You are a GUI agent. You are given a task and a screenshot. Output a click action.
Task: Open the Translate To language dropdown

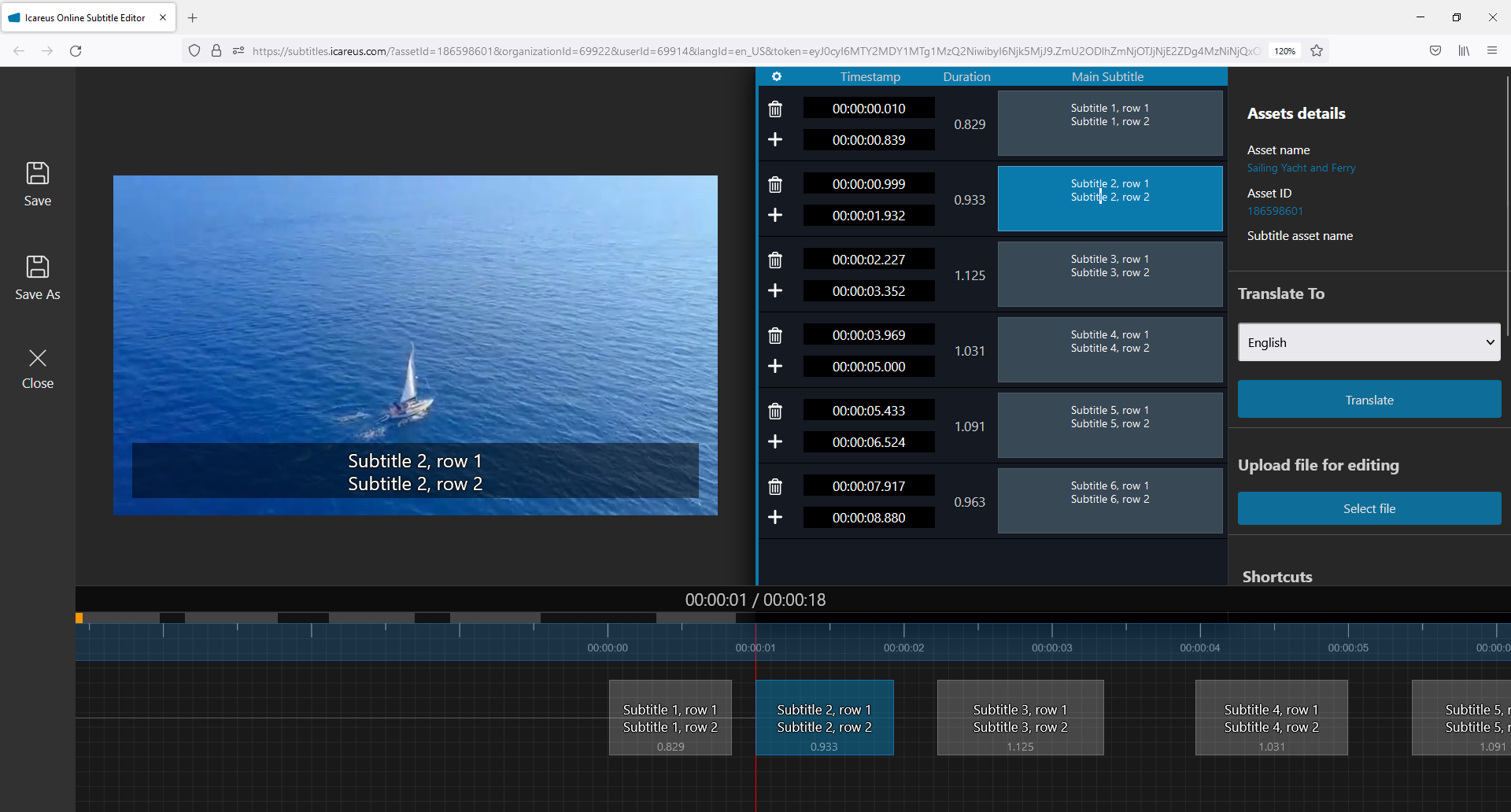pyautogui.click(x=1369, y=342)
